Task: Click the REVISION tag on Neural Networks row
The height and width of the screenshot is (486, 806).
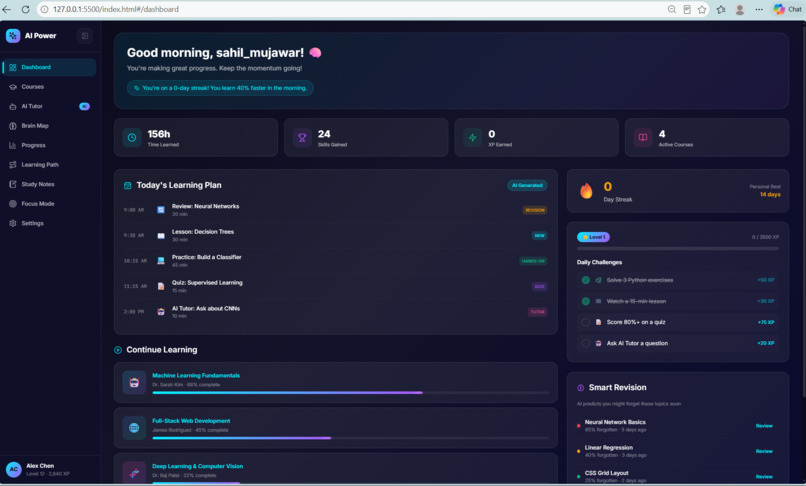Action: click(x=535, y=210)
